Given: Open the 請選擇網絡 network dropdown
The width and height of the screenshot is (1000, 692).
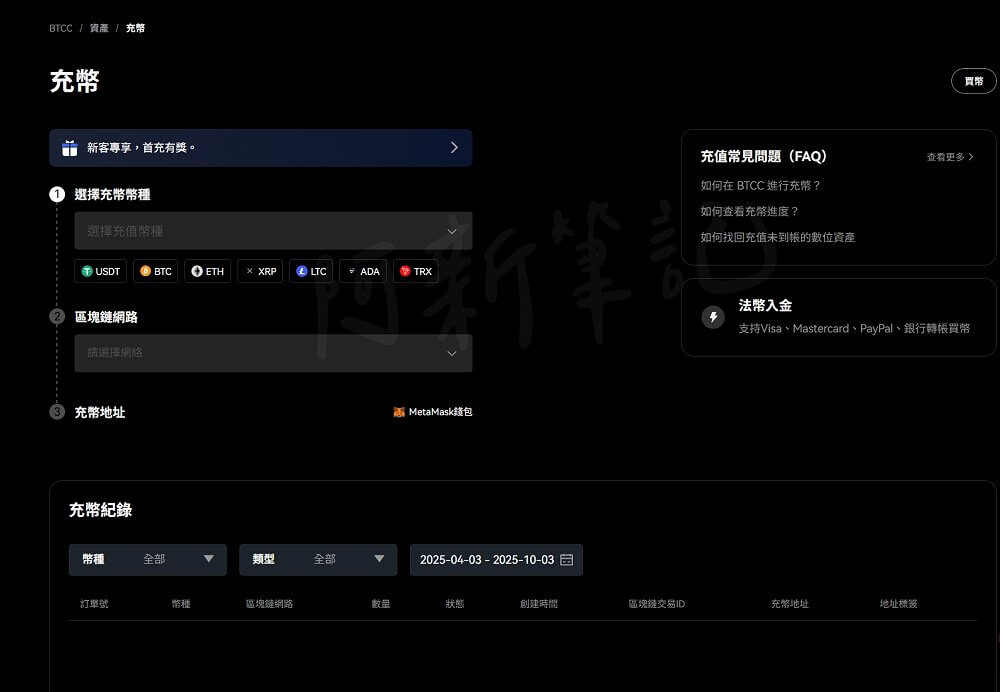Looking at the screenshot, I should [x=273, y=353].
